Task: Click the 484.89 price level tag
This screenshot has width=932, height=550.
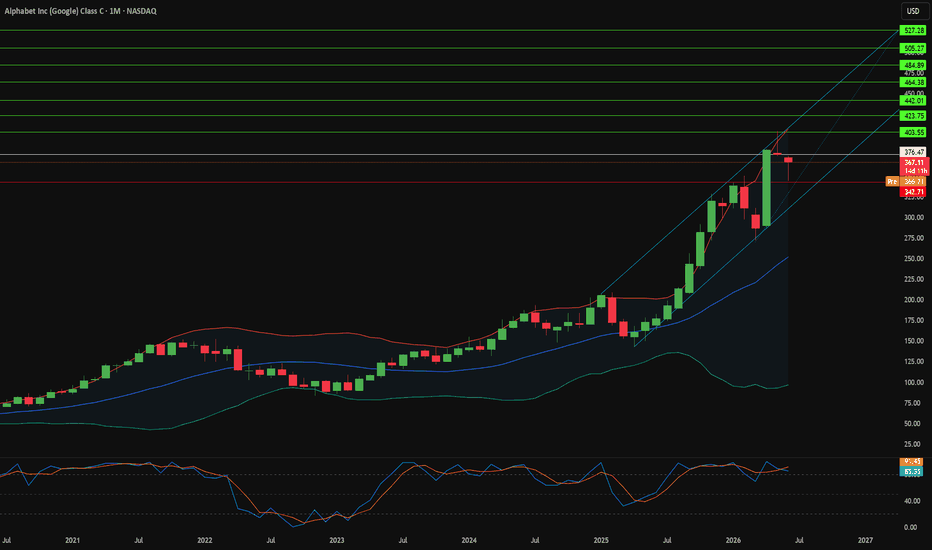Action: pos(914,65)
